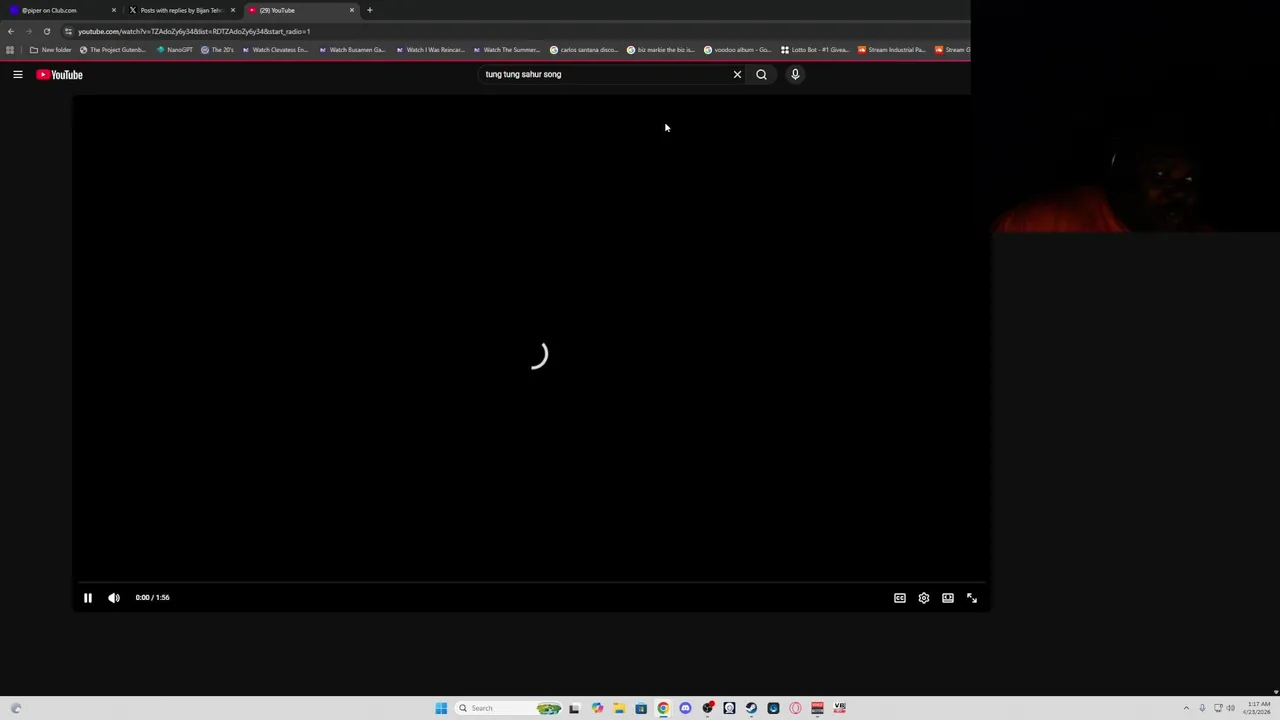This screenshot has width=1280, height=720.
Task: Run search with magnifying glass button
Action: coord(761,74)
